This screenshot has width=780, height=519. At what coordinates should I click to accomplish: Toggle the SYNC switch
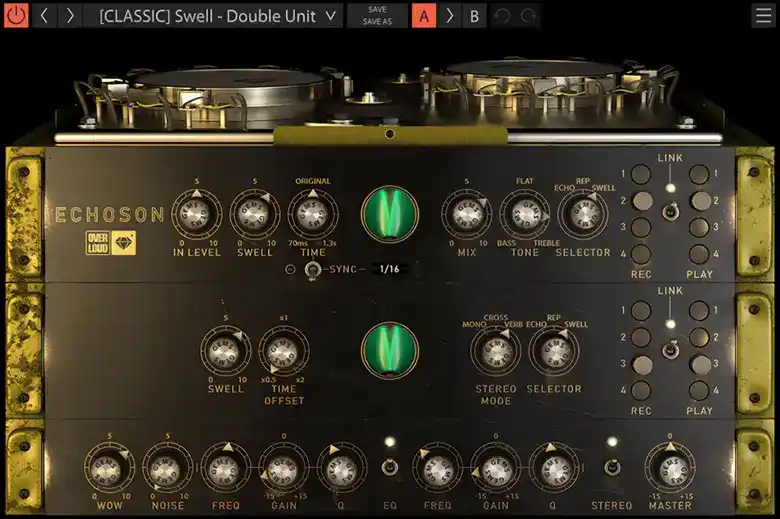[x=312, y=270]
